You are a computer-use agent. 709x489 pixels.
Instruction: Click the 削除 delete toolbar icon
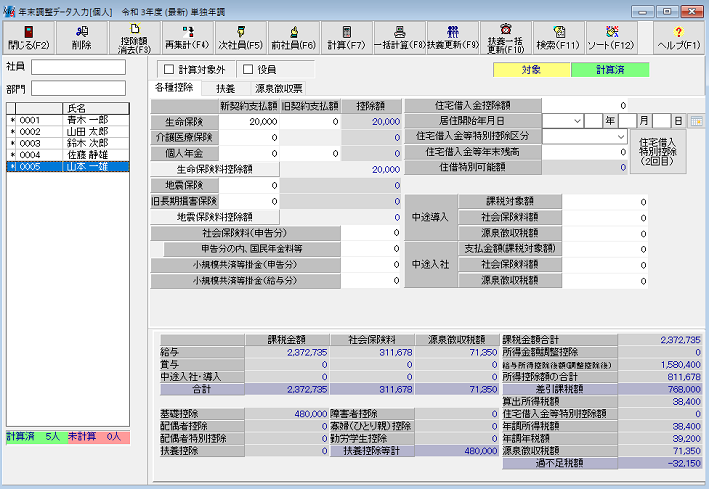[x=80, y=38]
